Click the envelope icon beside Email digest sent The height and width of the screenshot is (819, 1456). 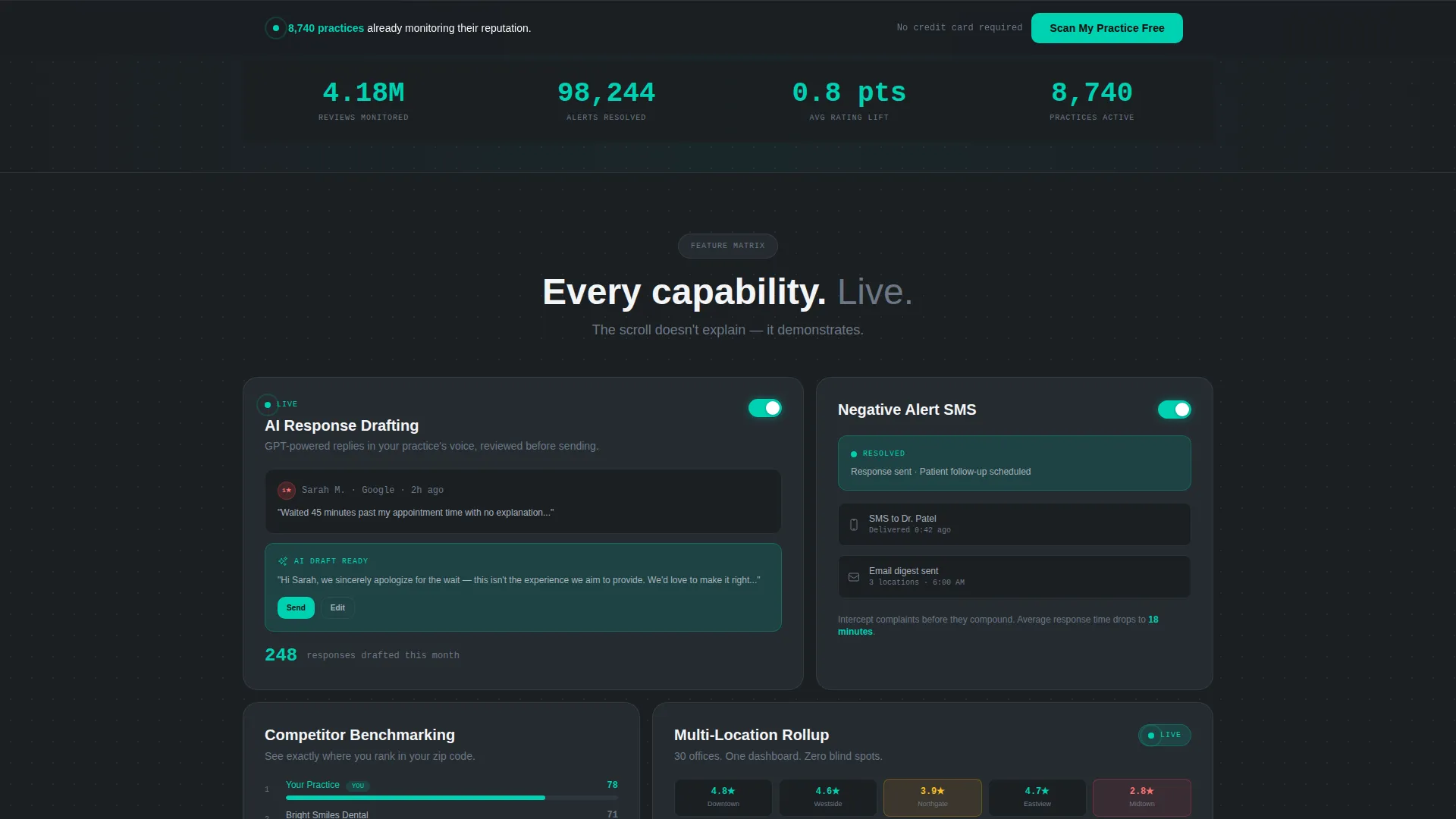click(x=854, y=577)
